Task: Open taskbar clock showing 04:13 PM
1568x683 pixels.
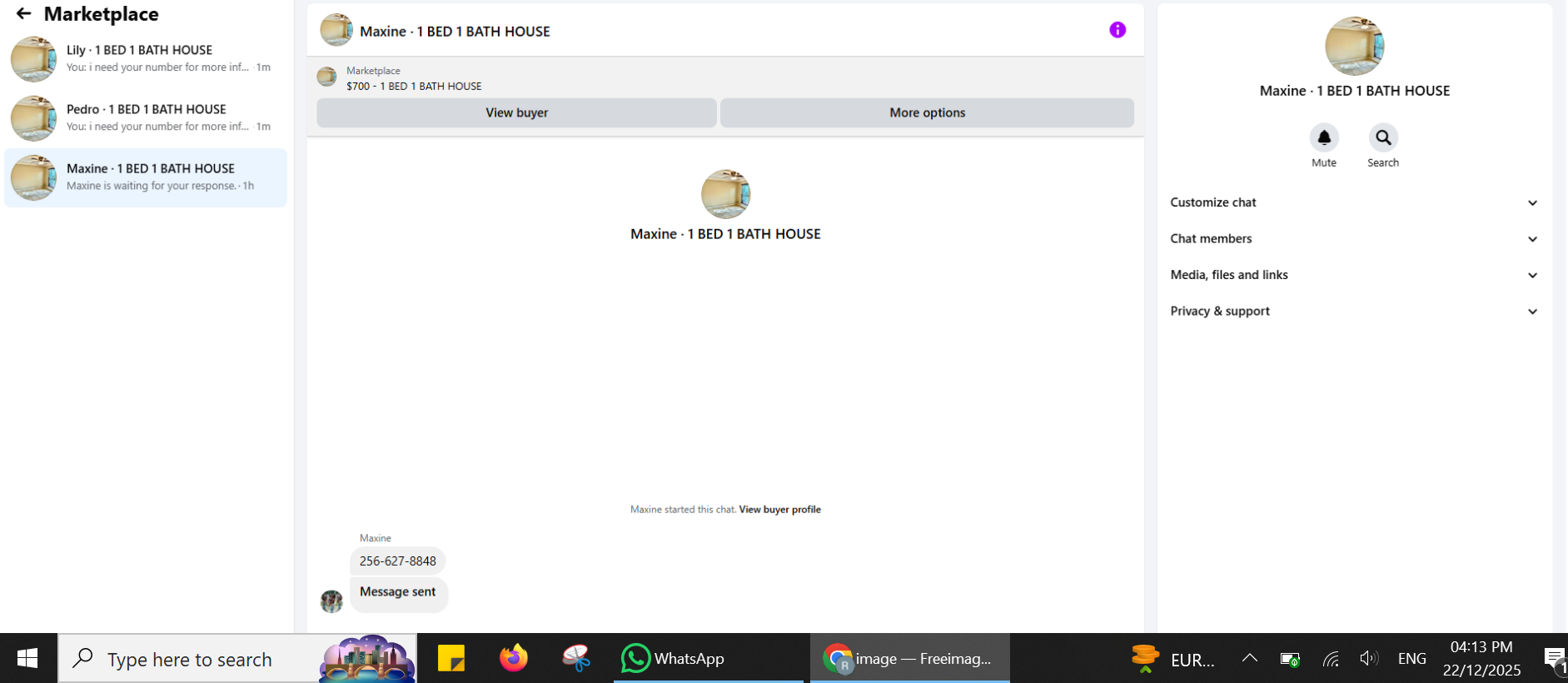Action: click(x=1481, y=659)
